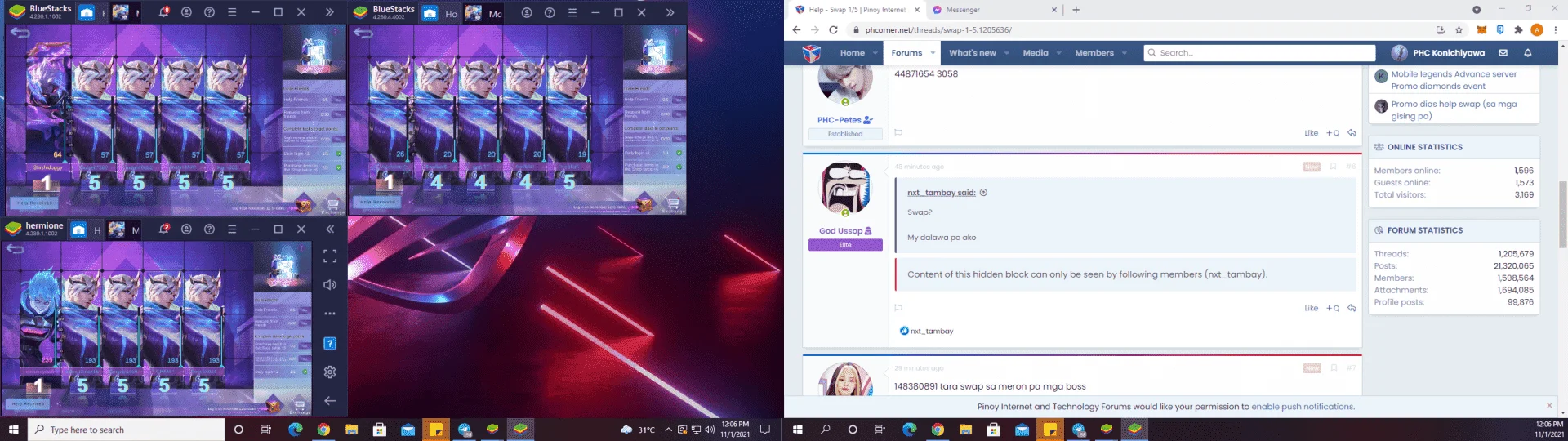Open Chrome extensions puzzle icon
1568x441 pixels.
point(1518,30)
